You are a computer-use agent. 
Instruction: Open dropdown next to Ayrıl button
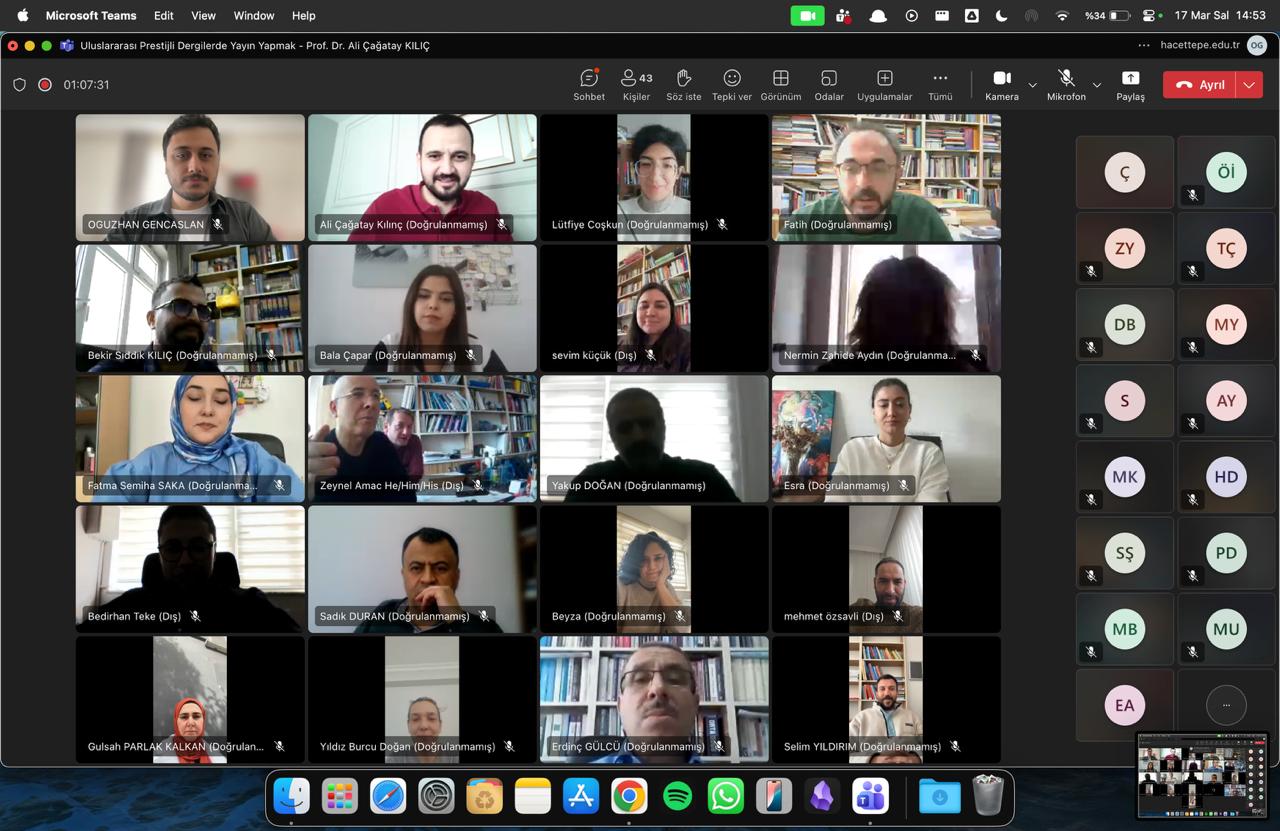point(1249,85)
